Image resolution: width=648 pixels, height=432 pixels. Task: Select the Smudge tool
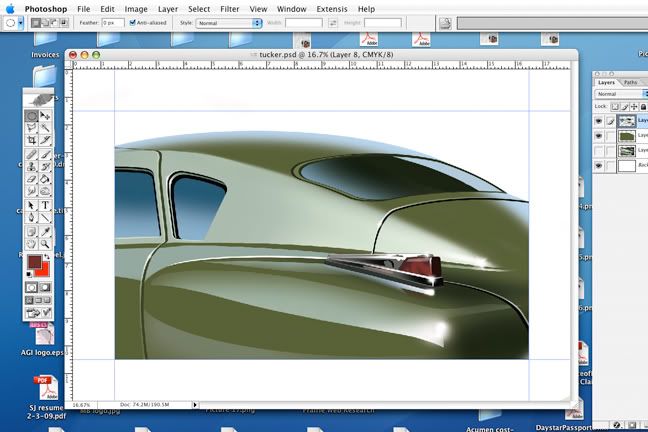point(31,191)
